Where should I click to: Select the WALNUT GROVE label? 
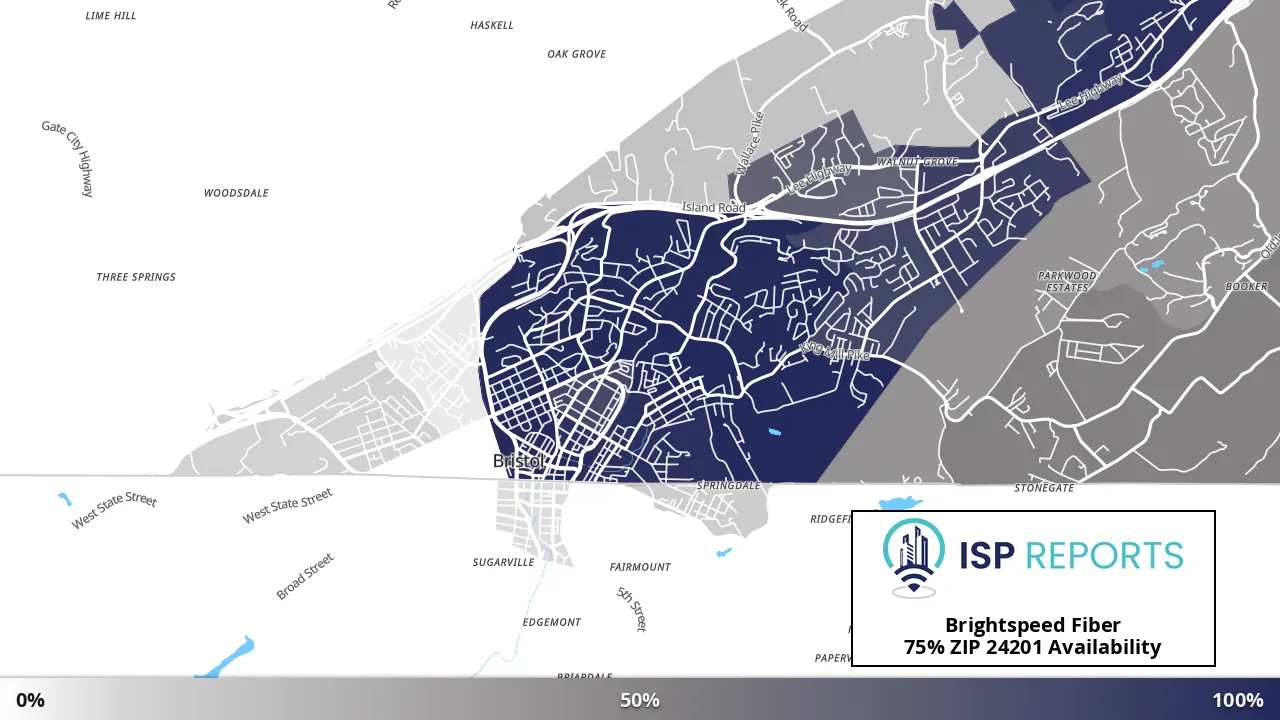(918, 161)
